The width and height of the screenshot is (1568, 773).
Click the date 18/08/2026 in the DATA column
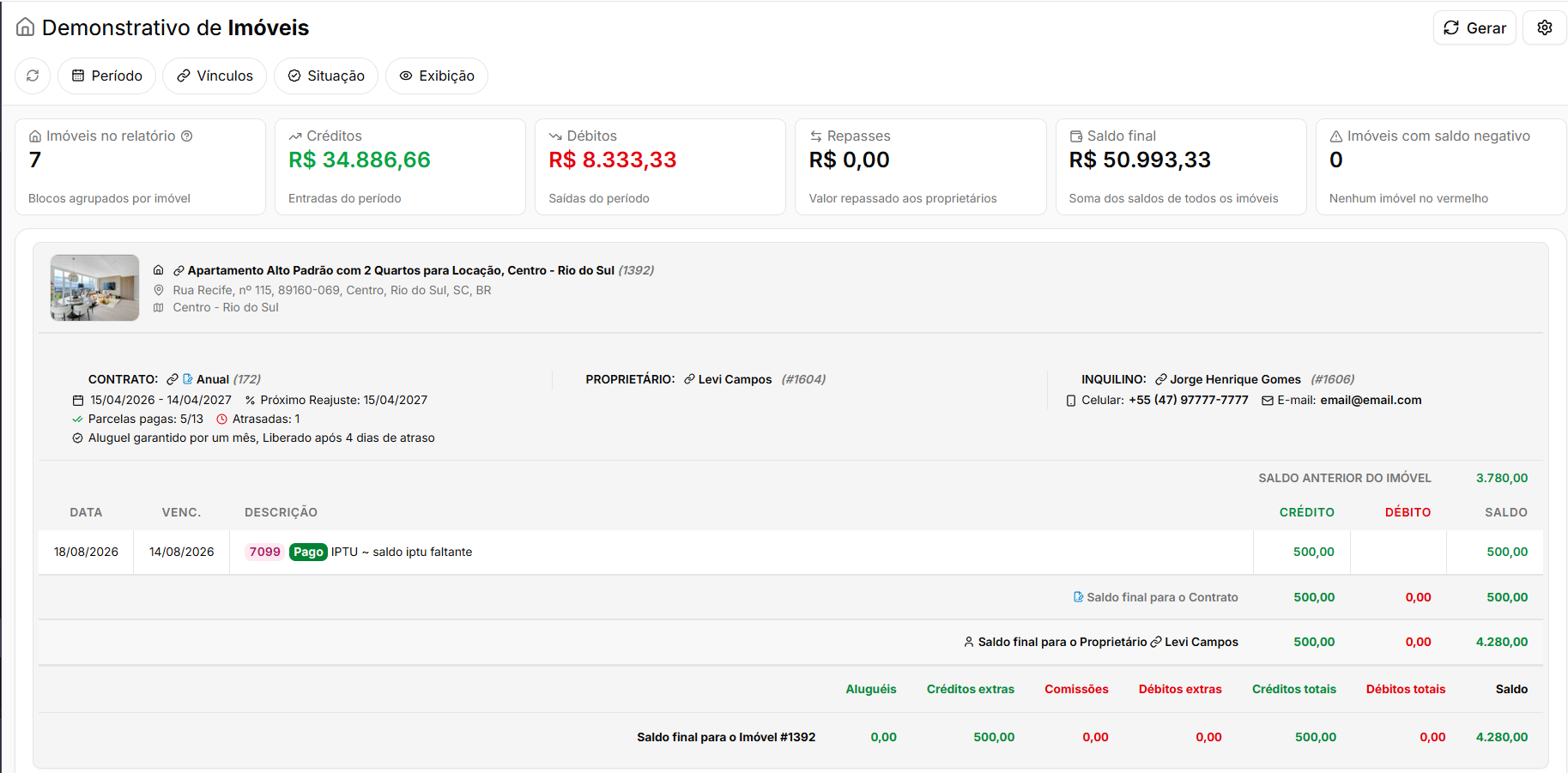pyautogui.click(x=86, y=552)
